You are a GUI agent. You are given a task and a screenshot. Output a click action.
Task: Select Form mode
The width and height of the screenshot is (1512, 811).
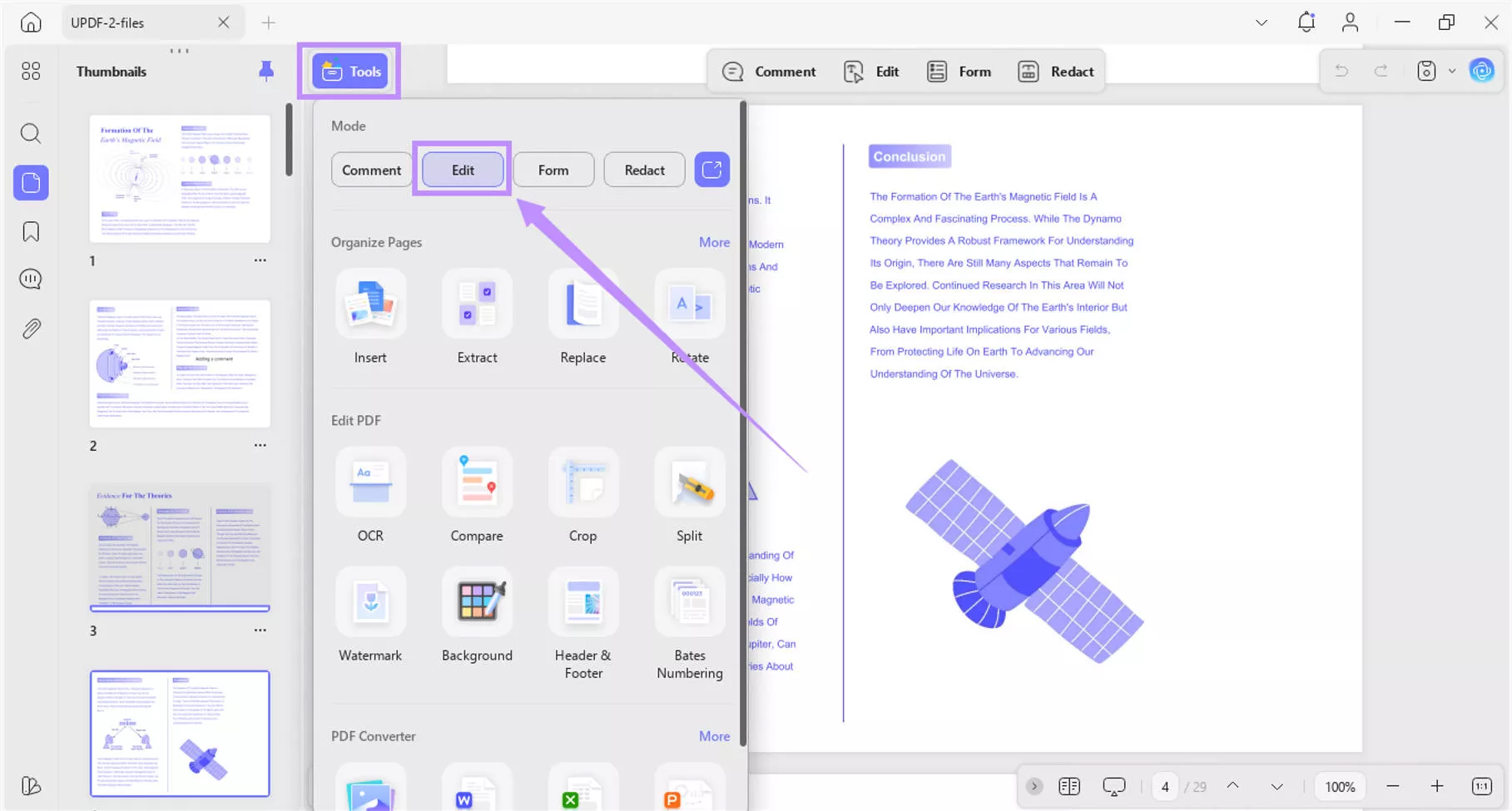[x=553, y=170]
